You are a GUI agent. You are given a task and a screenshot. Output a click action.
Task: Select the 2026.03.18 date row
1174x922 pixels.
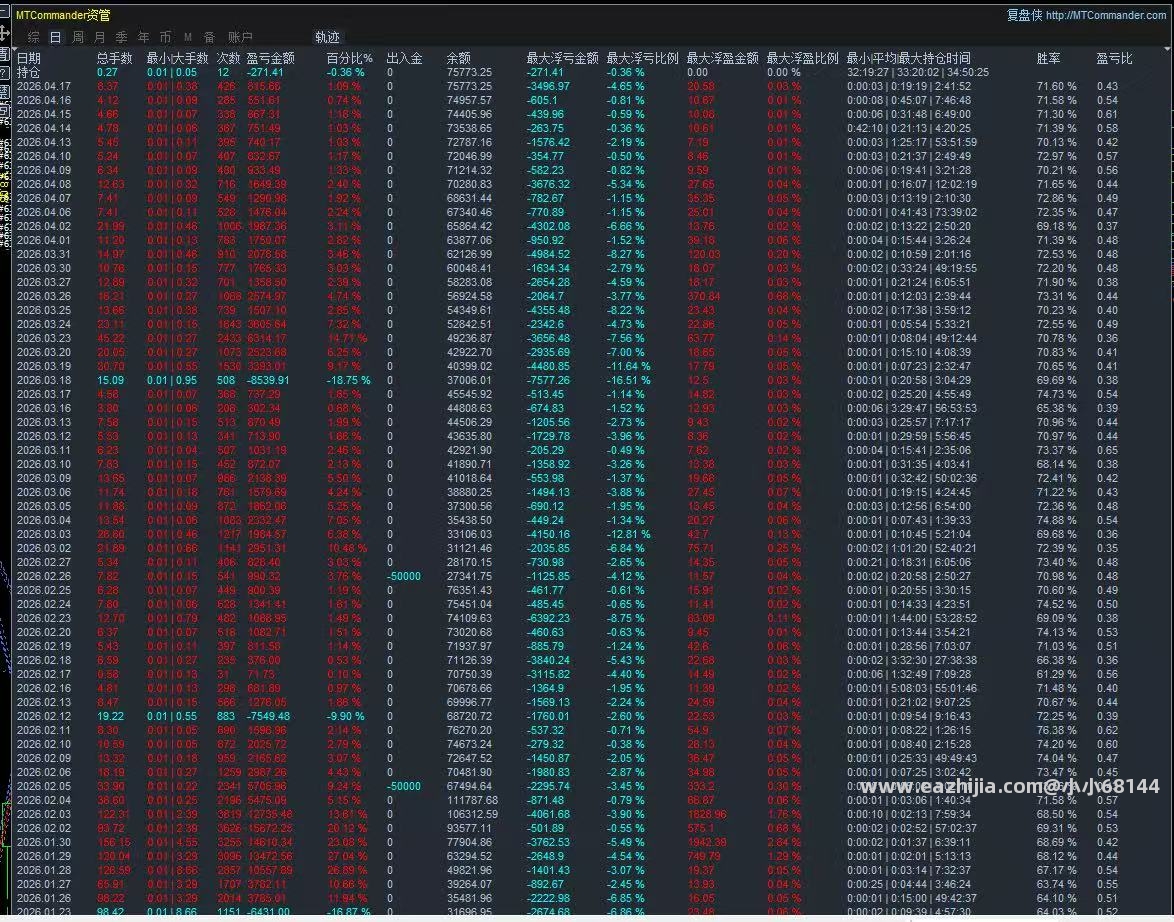pyautogui.click(x=43, y=380)
